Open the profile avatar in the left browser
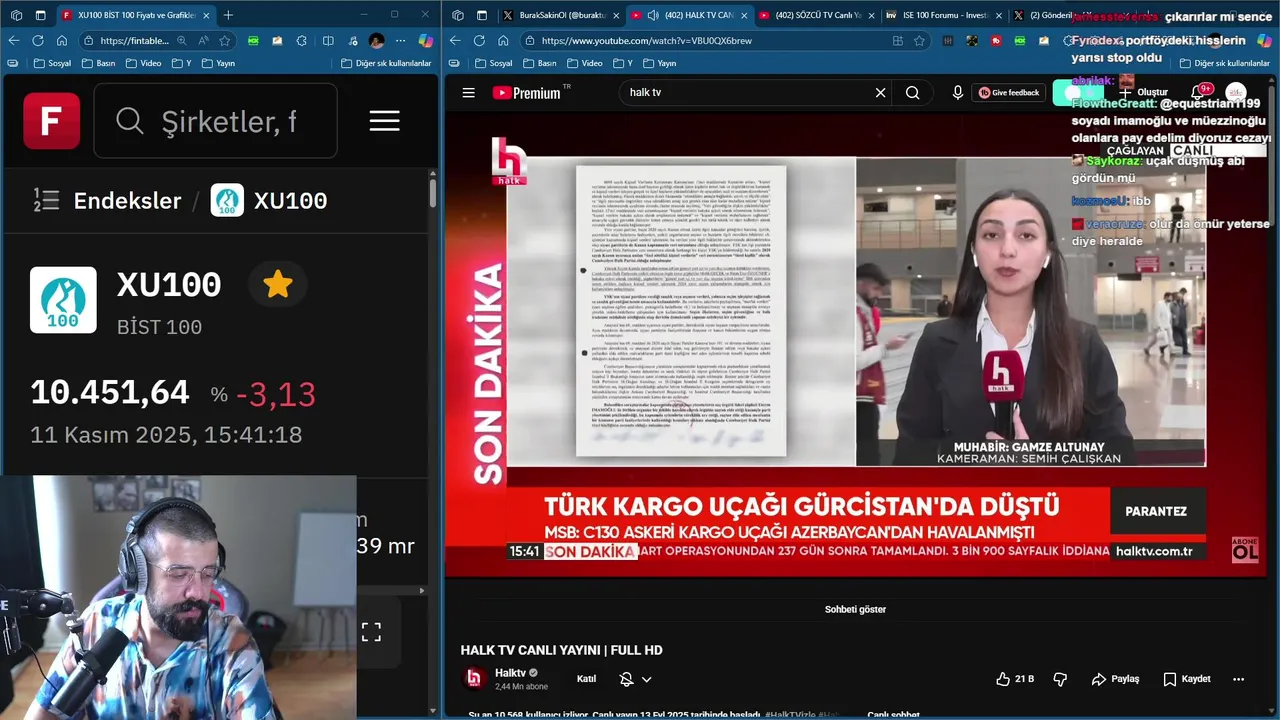 point(376,40)
